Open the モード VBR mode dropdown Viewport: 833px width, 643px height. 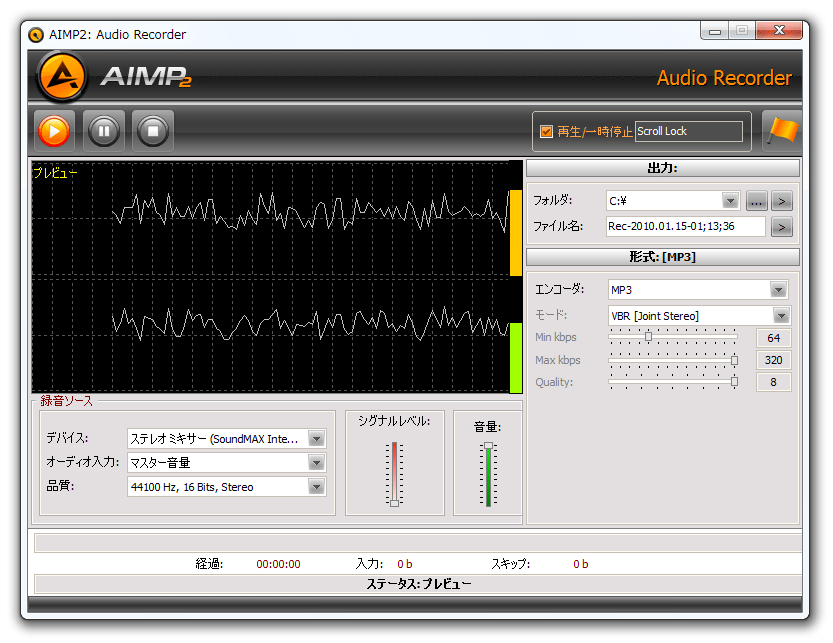click(781, 316)
